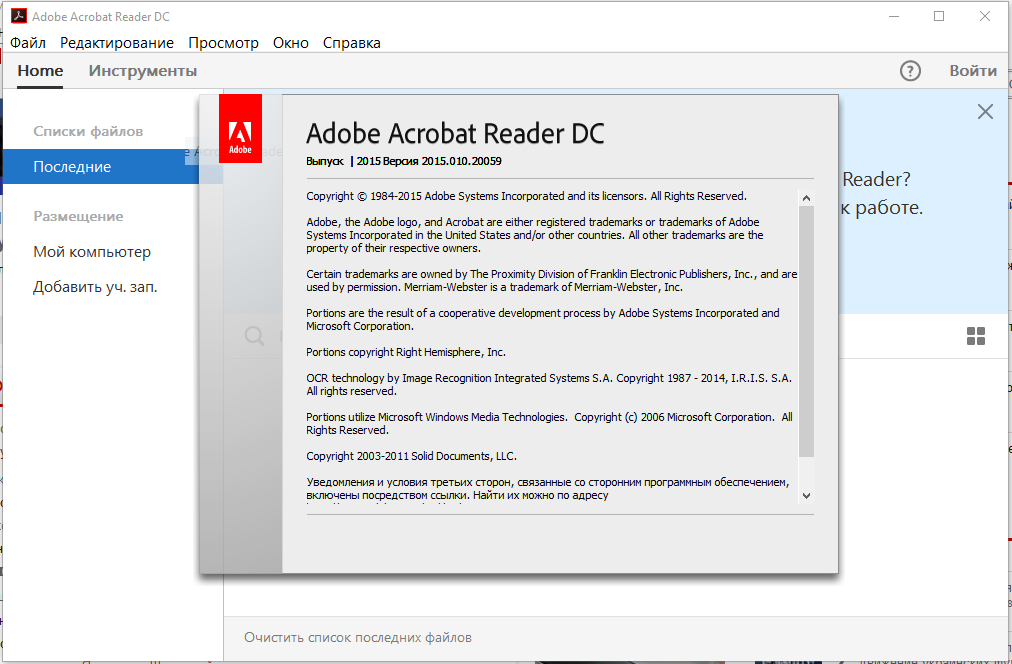Click the Войти sign-in button
Screen dimensions: 1012x664
click(973, 71)
